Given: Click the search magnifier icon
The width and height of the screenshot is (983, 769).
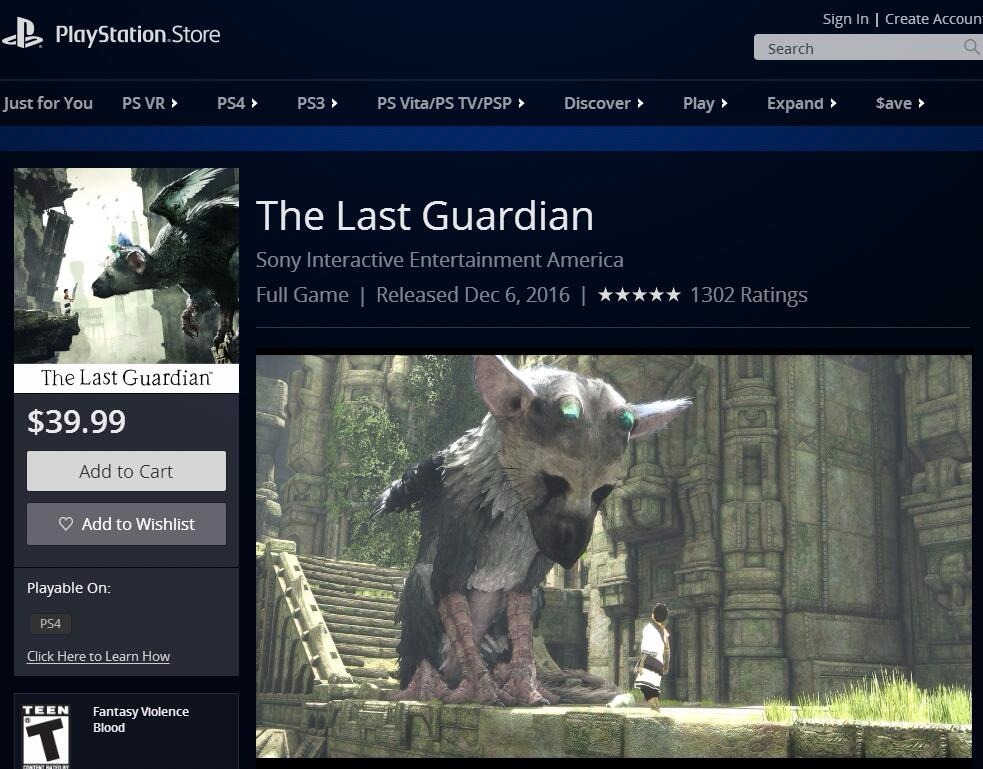Looking at the screenshot, I should 971,47.
